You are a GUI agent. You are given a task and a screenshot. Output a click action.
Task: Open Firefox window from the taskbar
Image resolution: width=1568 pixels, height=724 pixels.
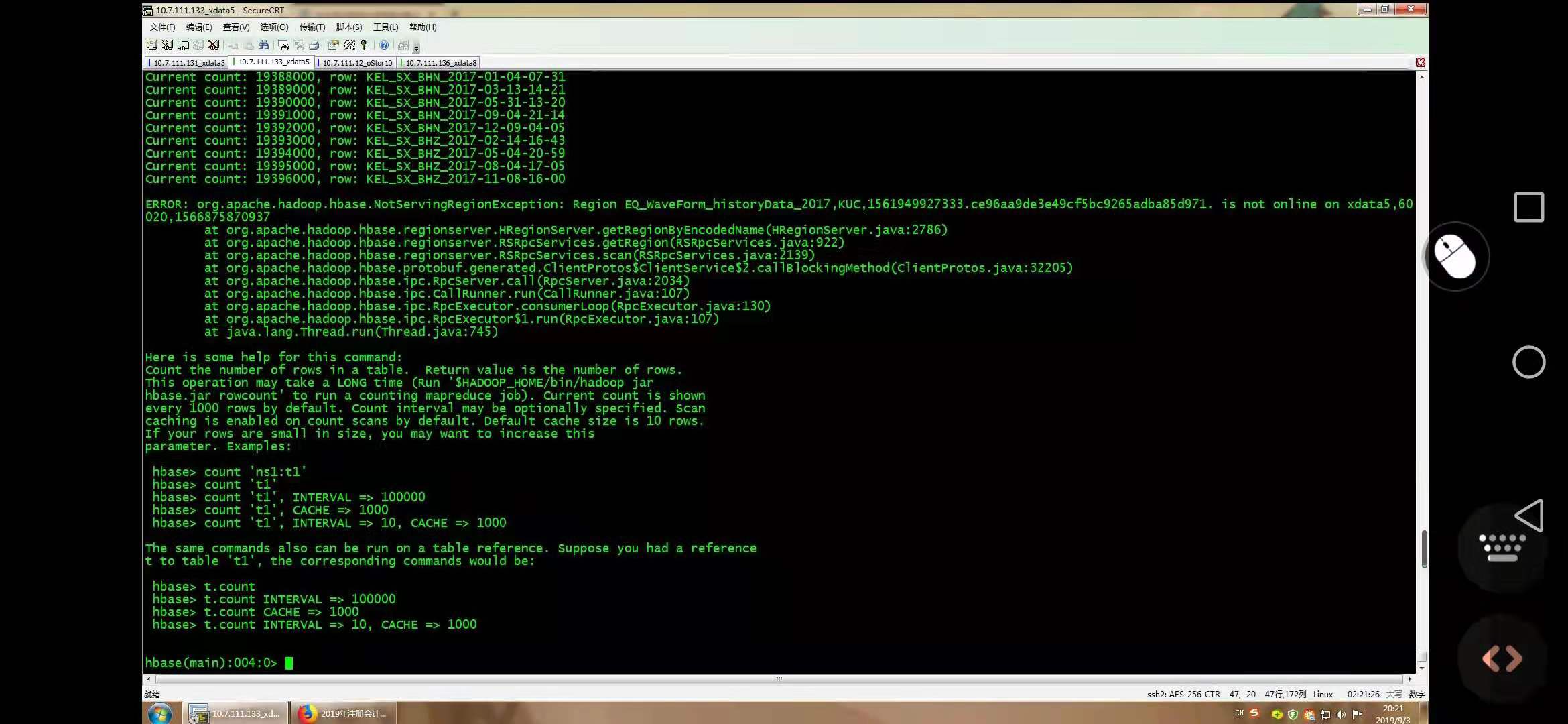pyautogui.click(x=343, y=713)
